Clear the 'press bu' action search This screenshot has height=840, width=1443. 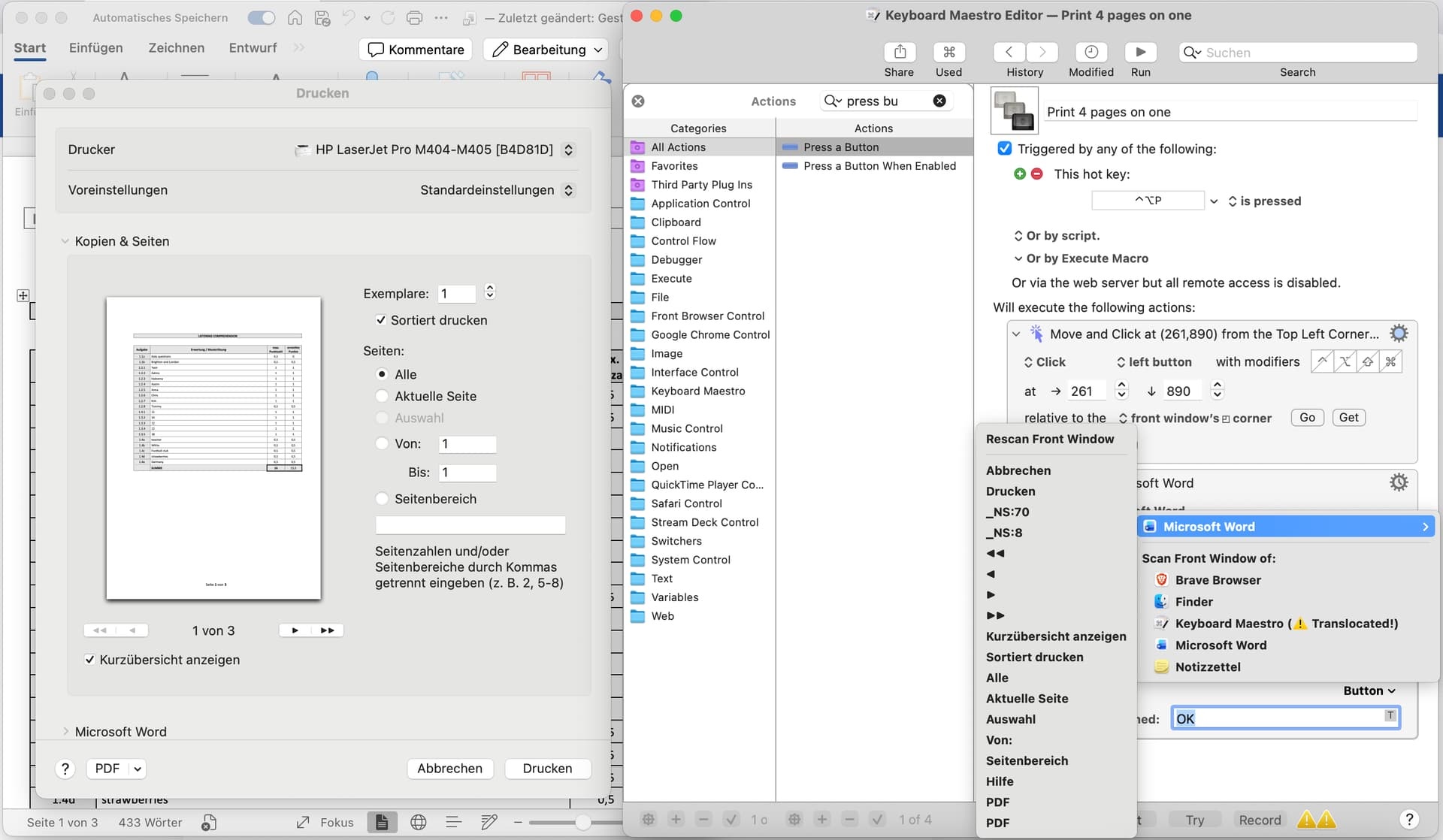pyautogui.click(x=939, y=101)
